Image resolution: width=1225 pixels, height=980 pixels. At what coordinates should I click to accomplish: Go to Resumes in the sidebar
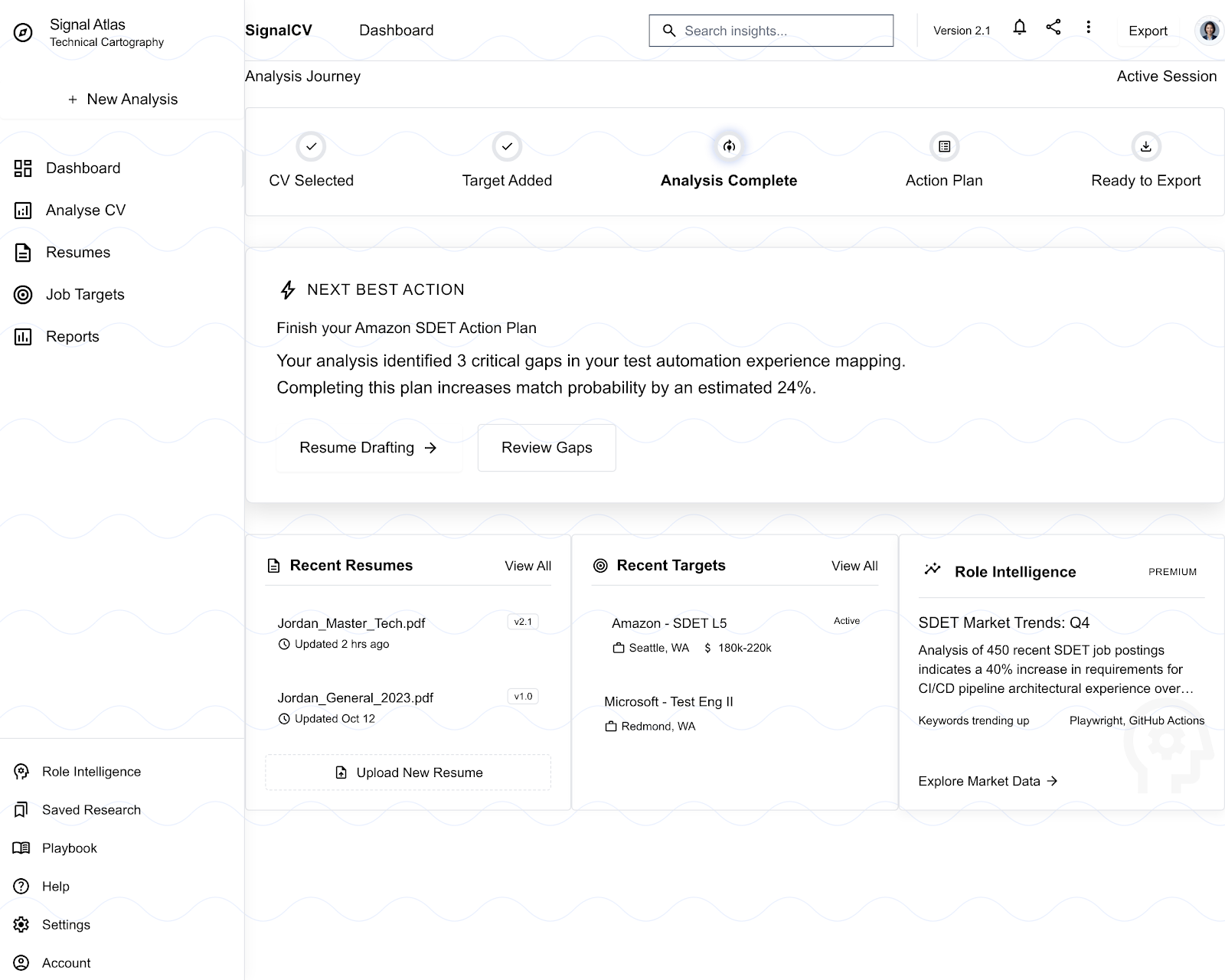coord(122,253)
